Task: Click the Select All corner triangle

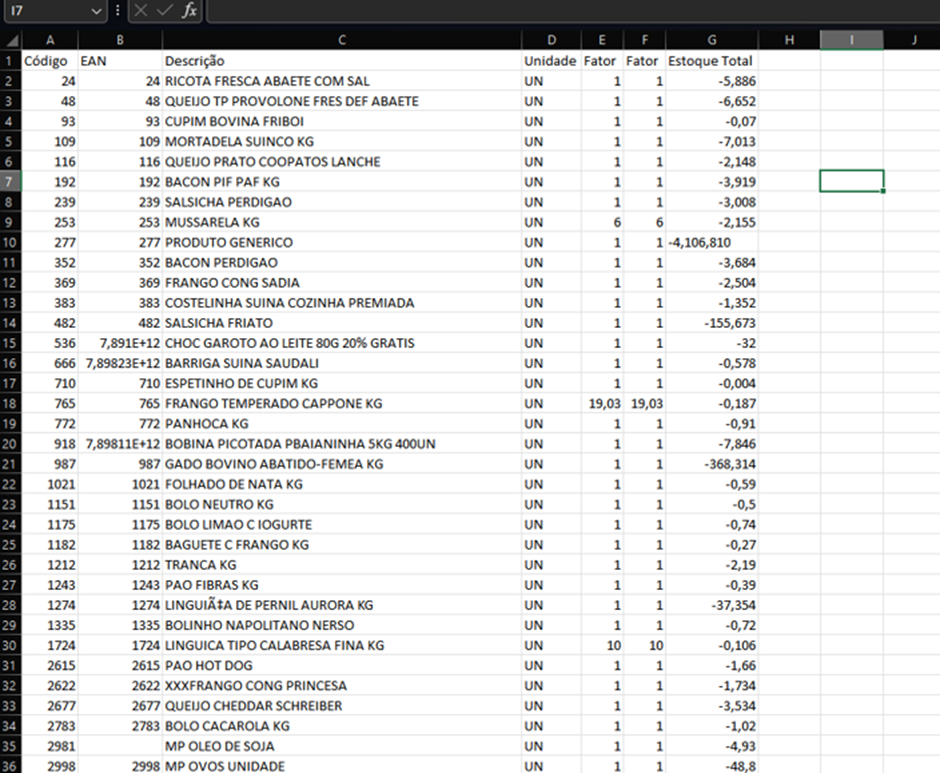Action: click(x=11, y=40)
